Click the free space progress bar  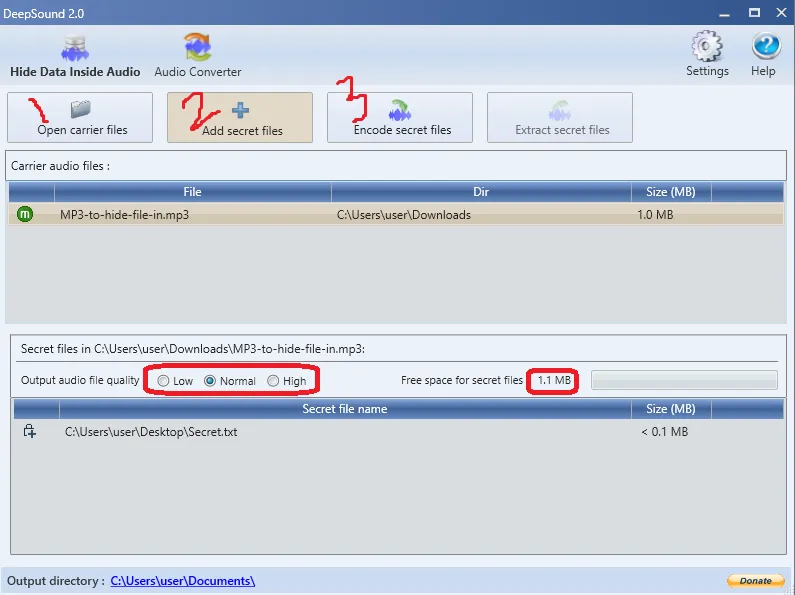coord(684,380)
